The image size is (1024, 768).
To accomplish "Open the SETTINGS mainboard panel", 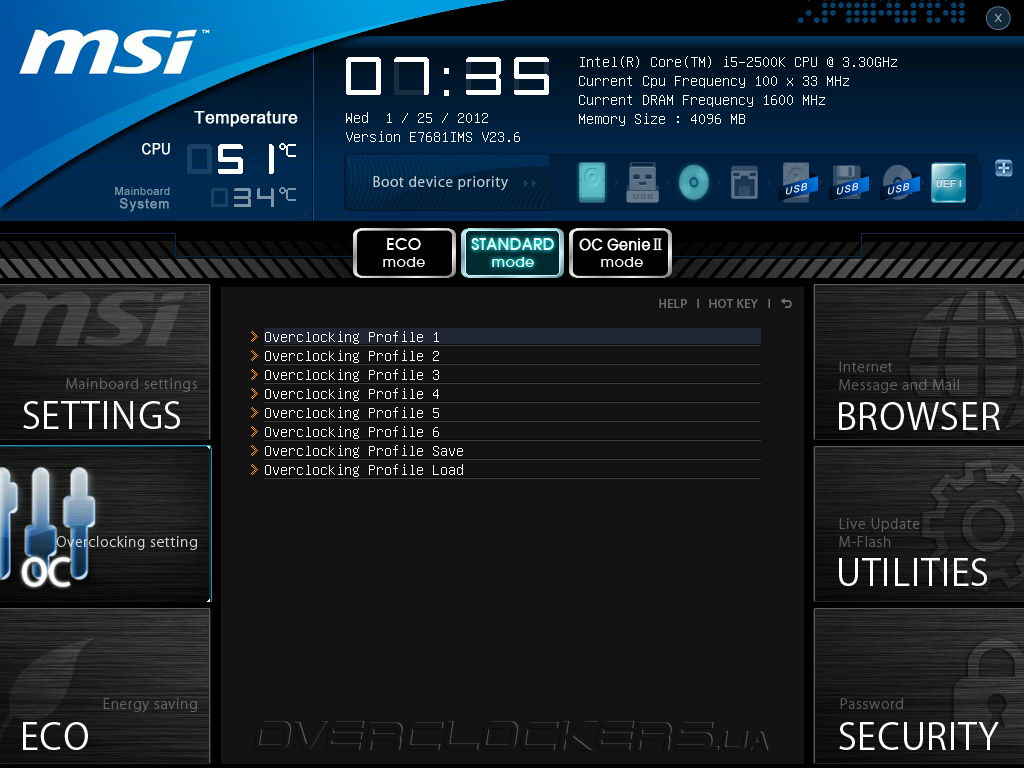I will (104, 362).
